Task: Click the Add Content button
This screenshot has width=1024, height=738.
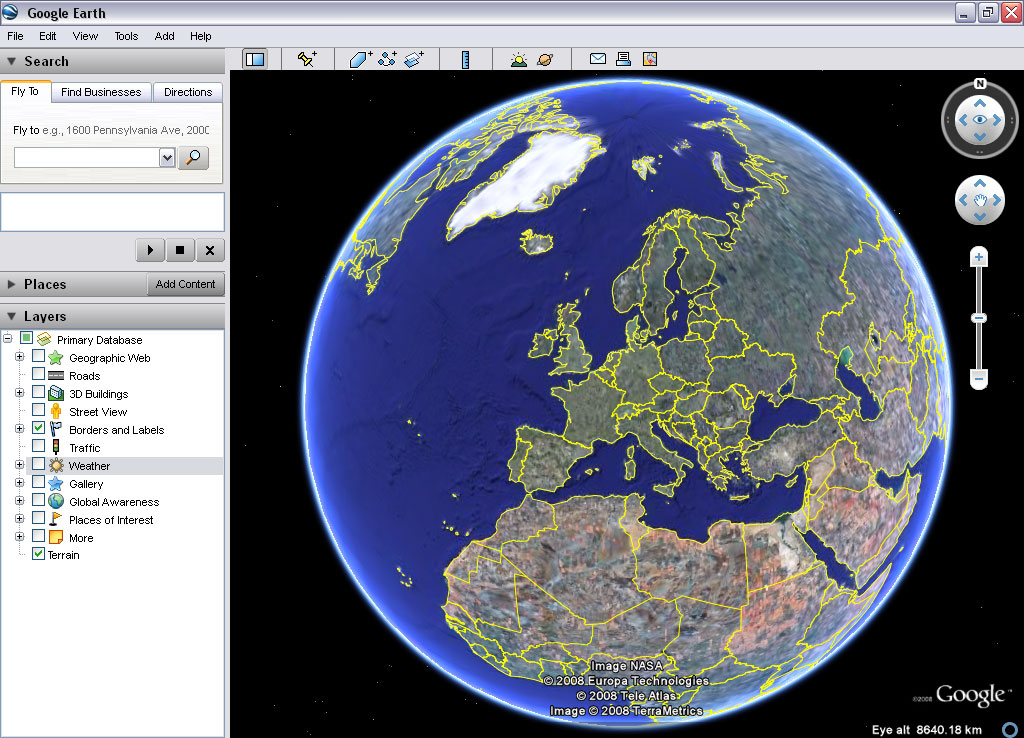Action: [x=185, y=284]
